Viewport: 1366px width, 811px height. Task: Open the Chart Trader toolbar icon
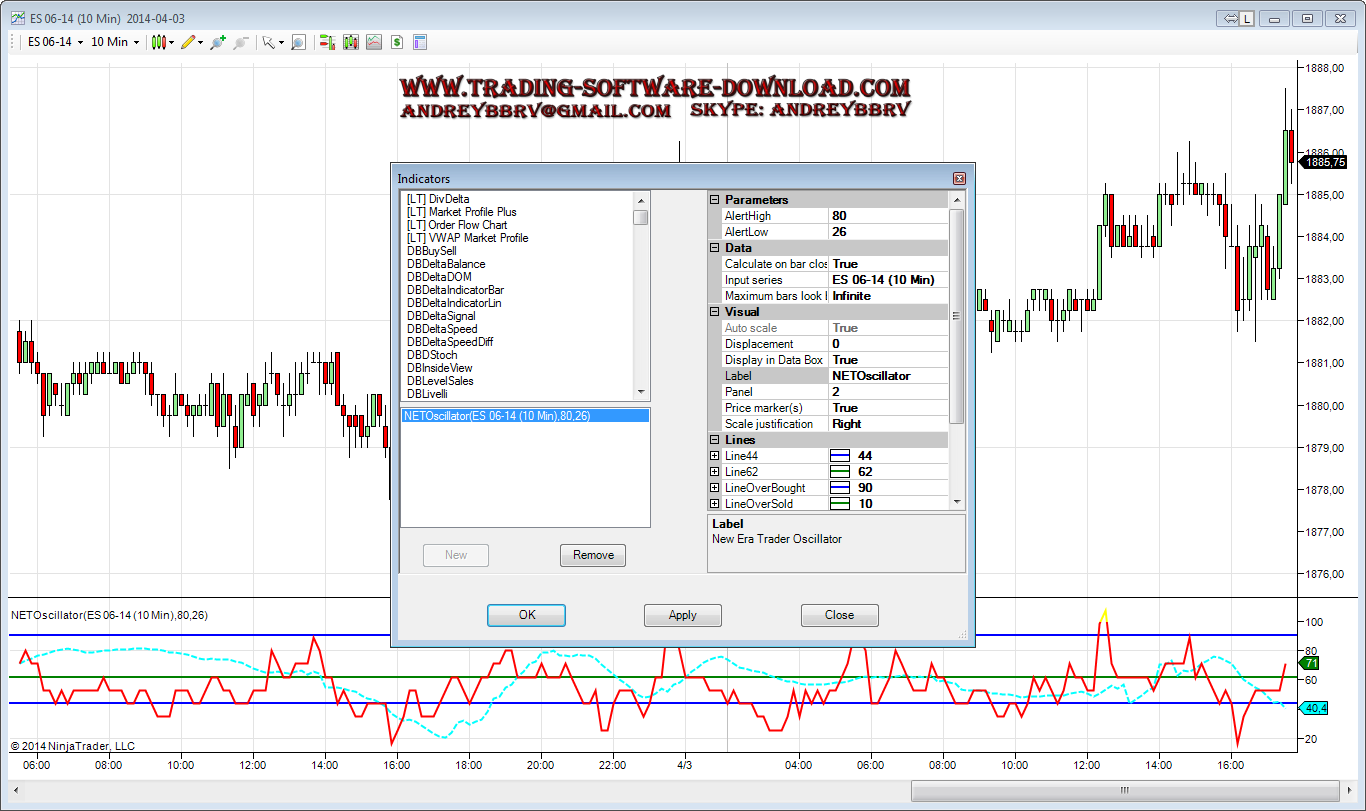click(x=326, y=42)
